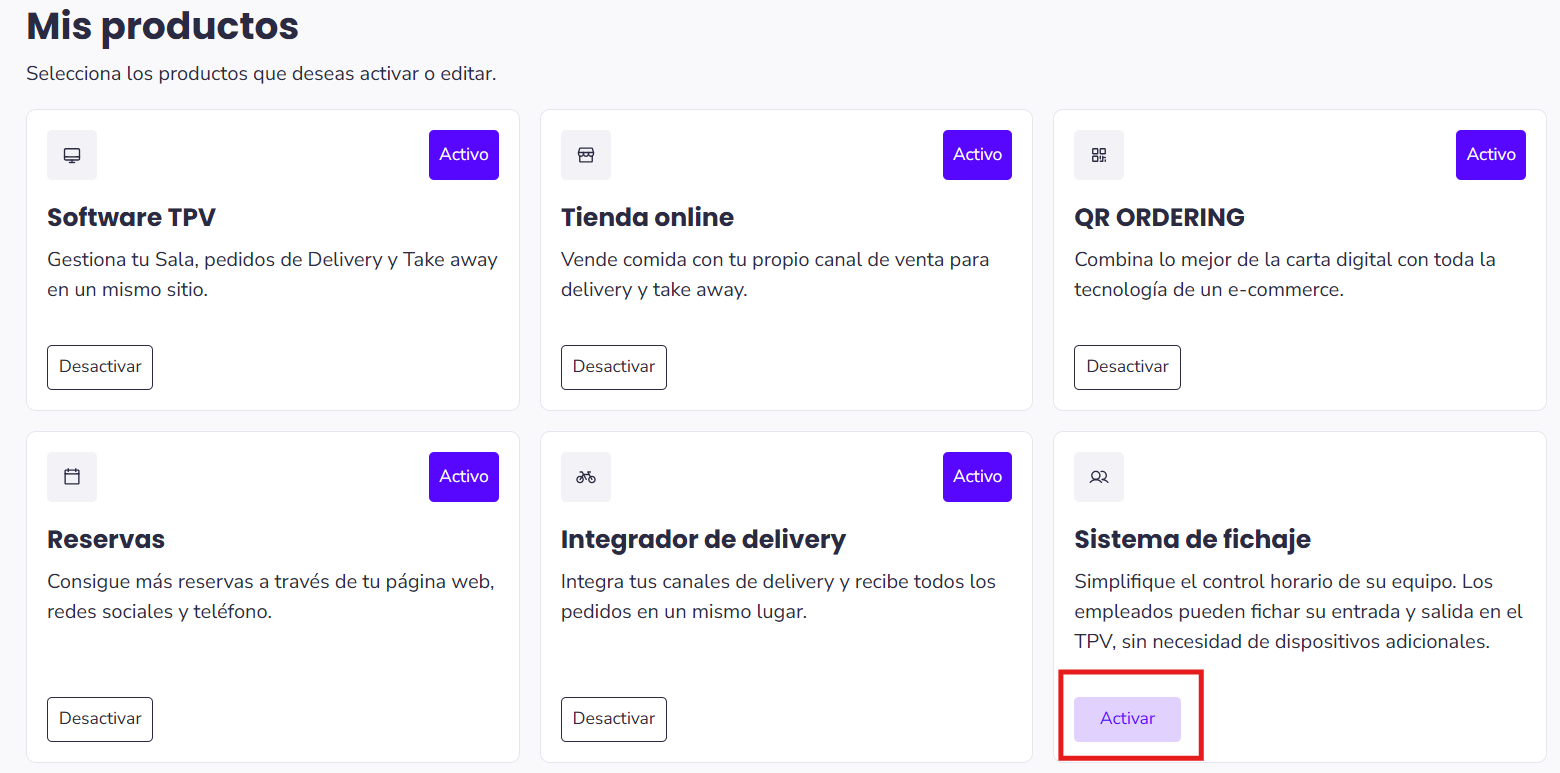Click the Activo badge on Tienda online
This screenshot has width=1560, height=773.
pyautogui.click(x=977, y=155)
